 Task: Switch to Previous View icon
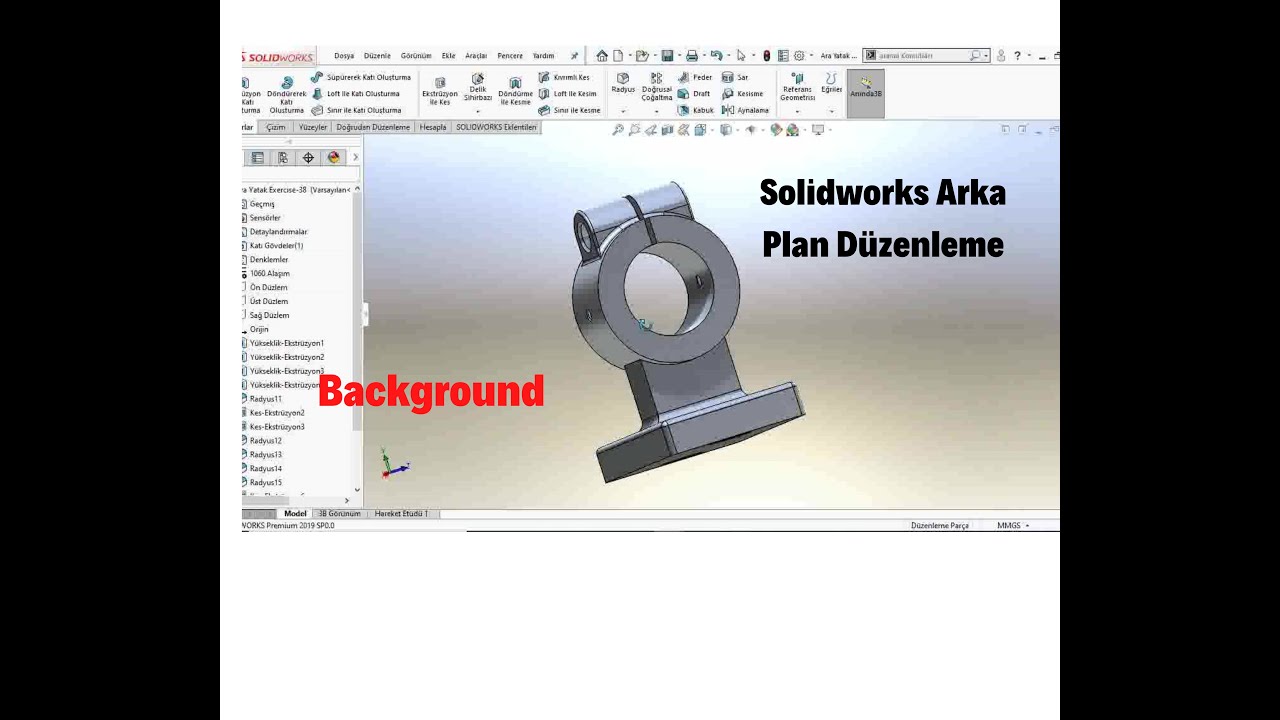651,130
